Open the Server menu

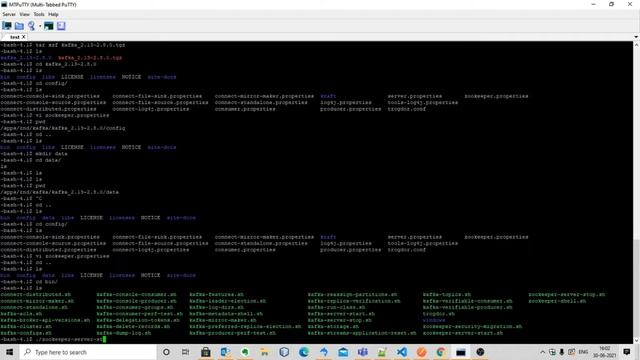coord(9,14)
